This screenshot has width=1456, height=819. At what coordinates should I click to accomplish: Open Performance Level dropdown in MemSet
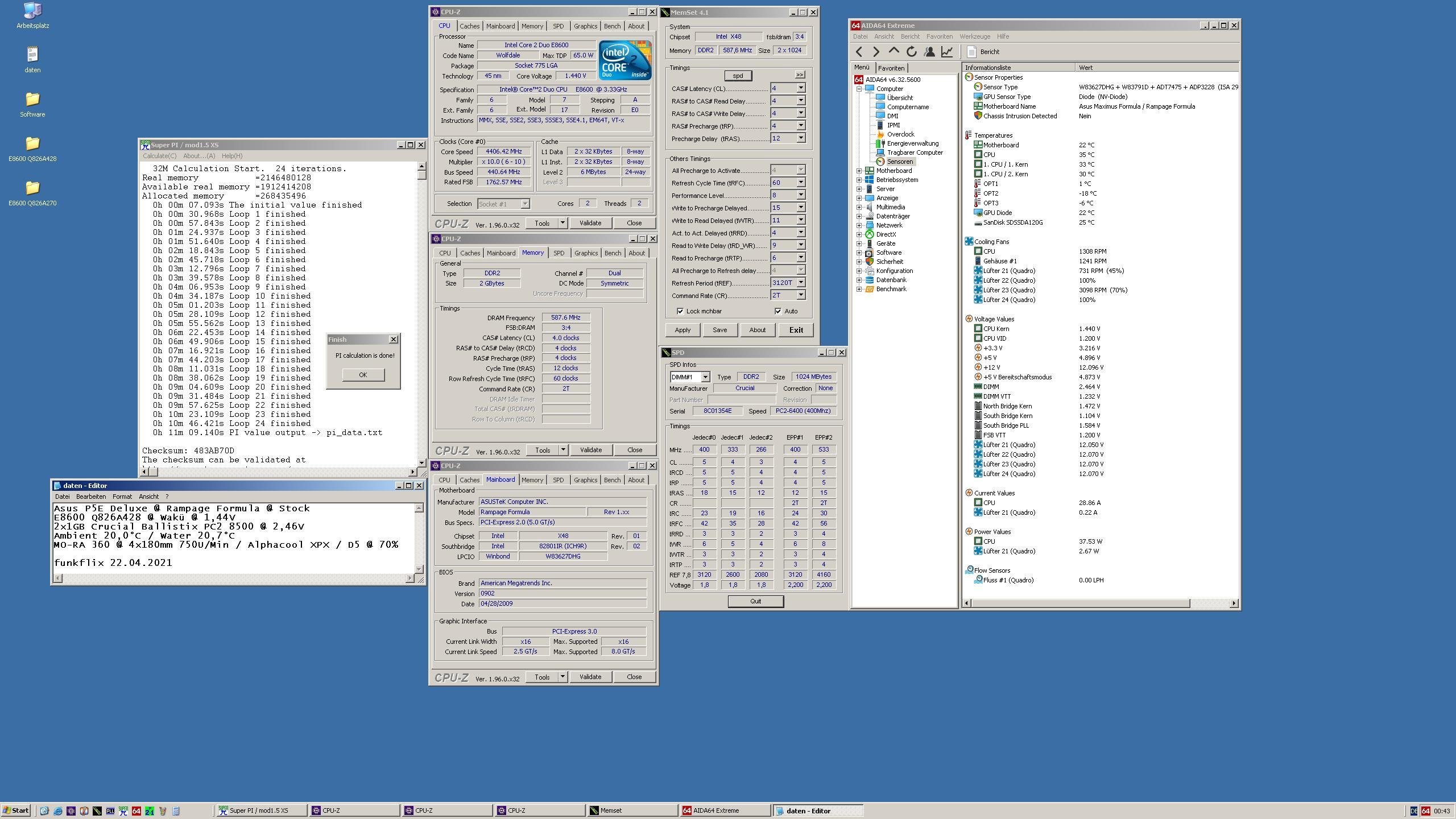click(x=801, y=195)
